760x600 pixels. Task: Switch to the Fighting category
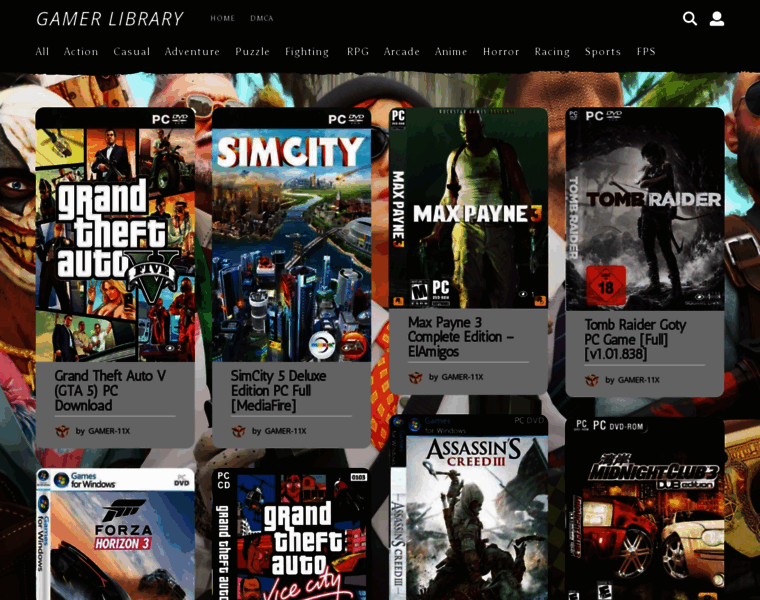click(x=307, y=52)
